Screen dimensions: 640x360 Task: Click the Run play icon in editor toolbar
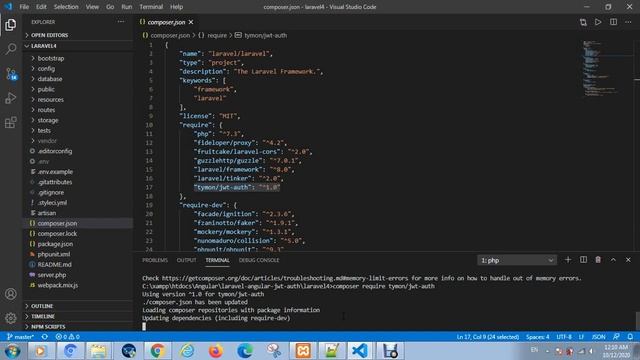[x=598, y=22]
